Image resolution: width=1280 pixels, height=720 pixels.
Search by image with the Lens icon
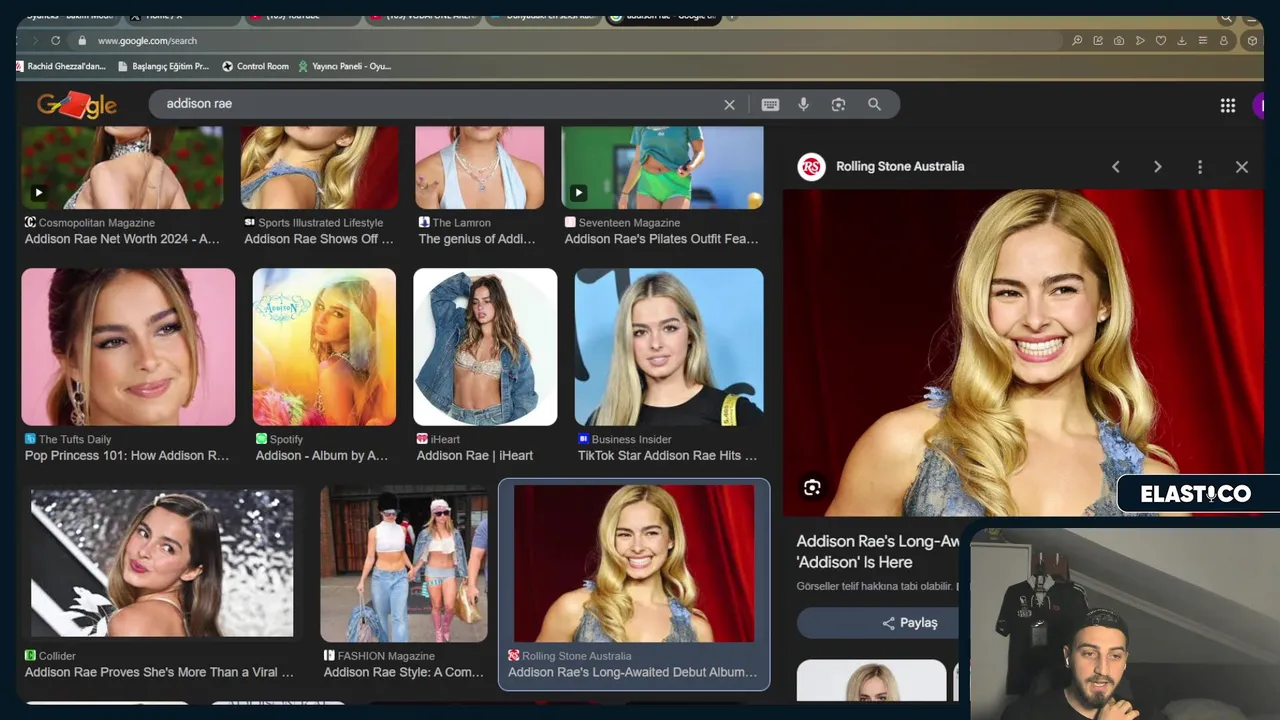(x=838, y=104)
